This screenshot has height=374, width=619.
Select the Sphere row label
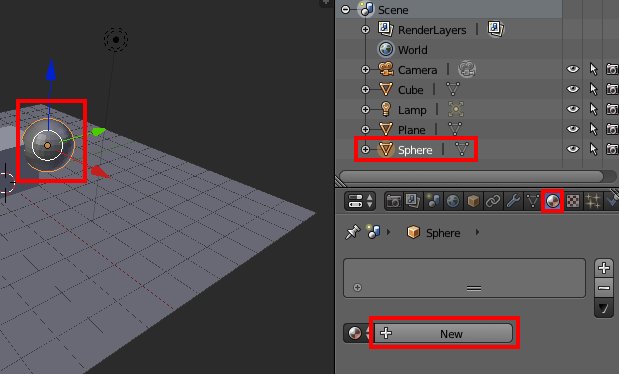(x=415, y=150)
